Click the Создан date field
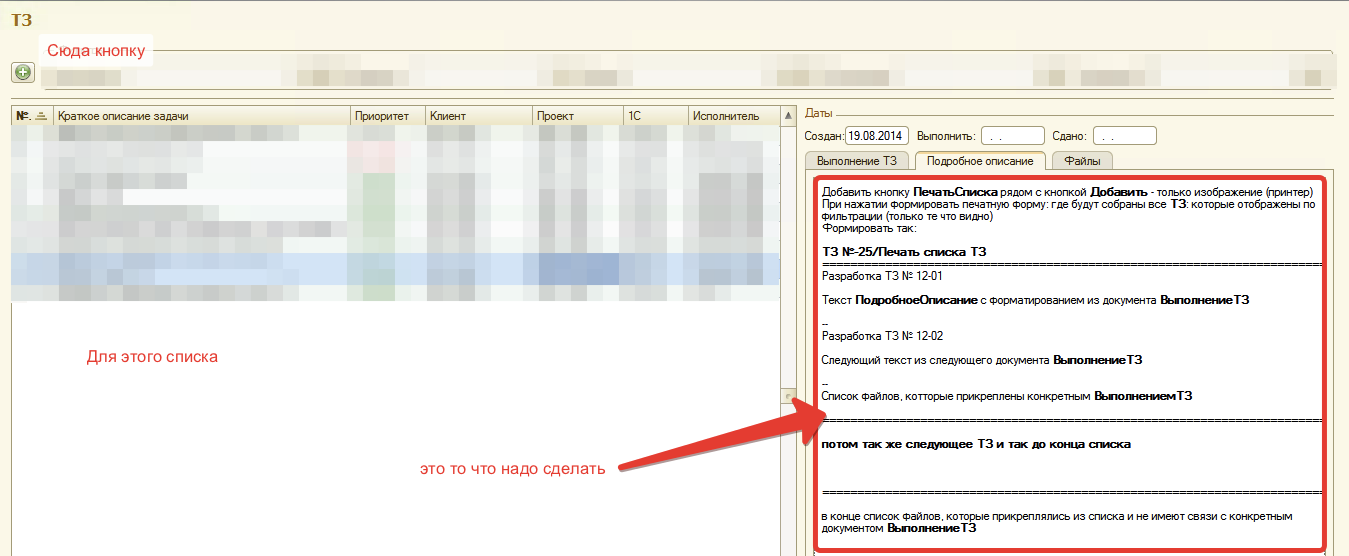The height and width of the screenshot is (556, 1349). point(874,136)
